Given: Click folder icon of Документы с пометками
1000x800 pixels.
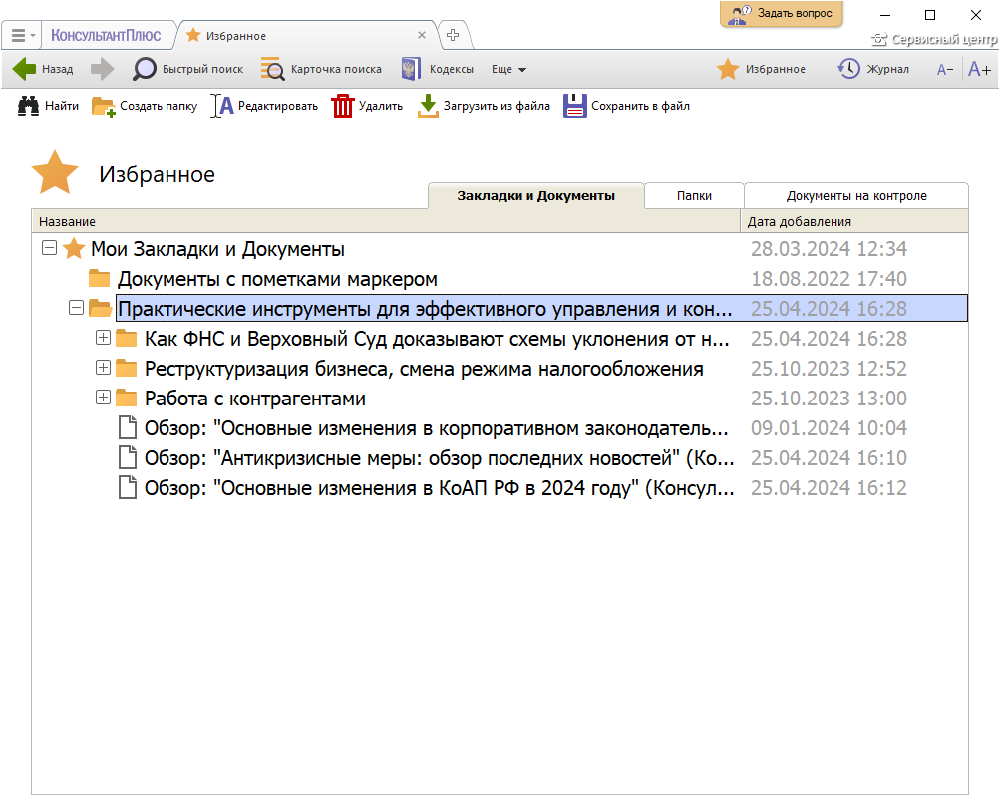Looking at the screenshot, I should tap(99, 278).
